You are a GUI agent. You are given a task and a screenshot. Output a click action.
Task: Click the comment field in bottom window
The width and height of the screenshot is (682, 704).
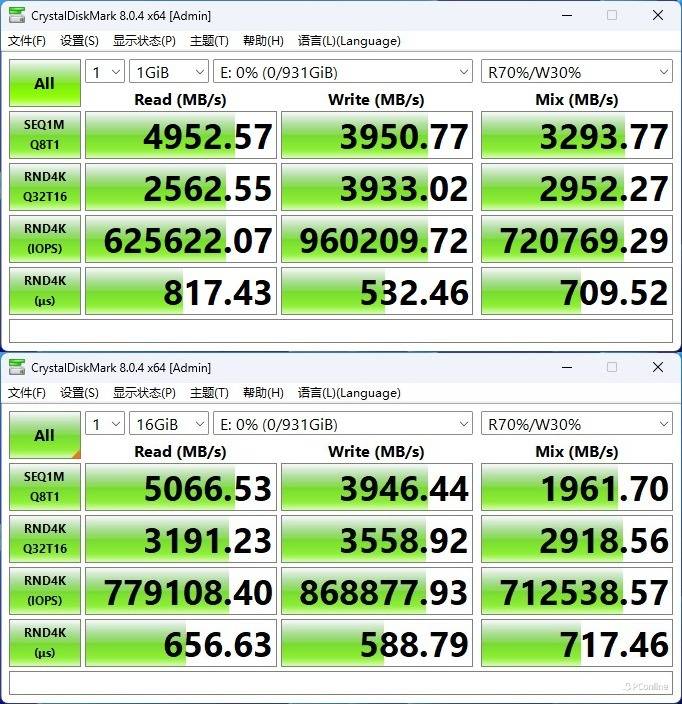coord(341,683)
